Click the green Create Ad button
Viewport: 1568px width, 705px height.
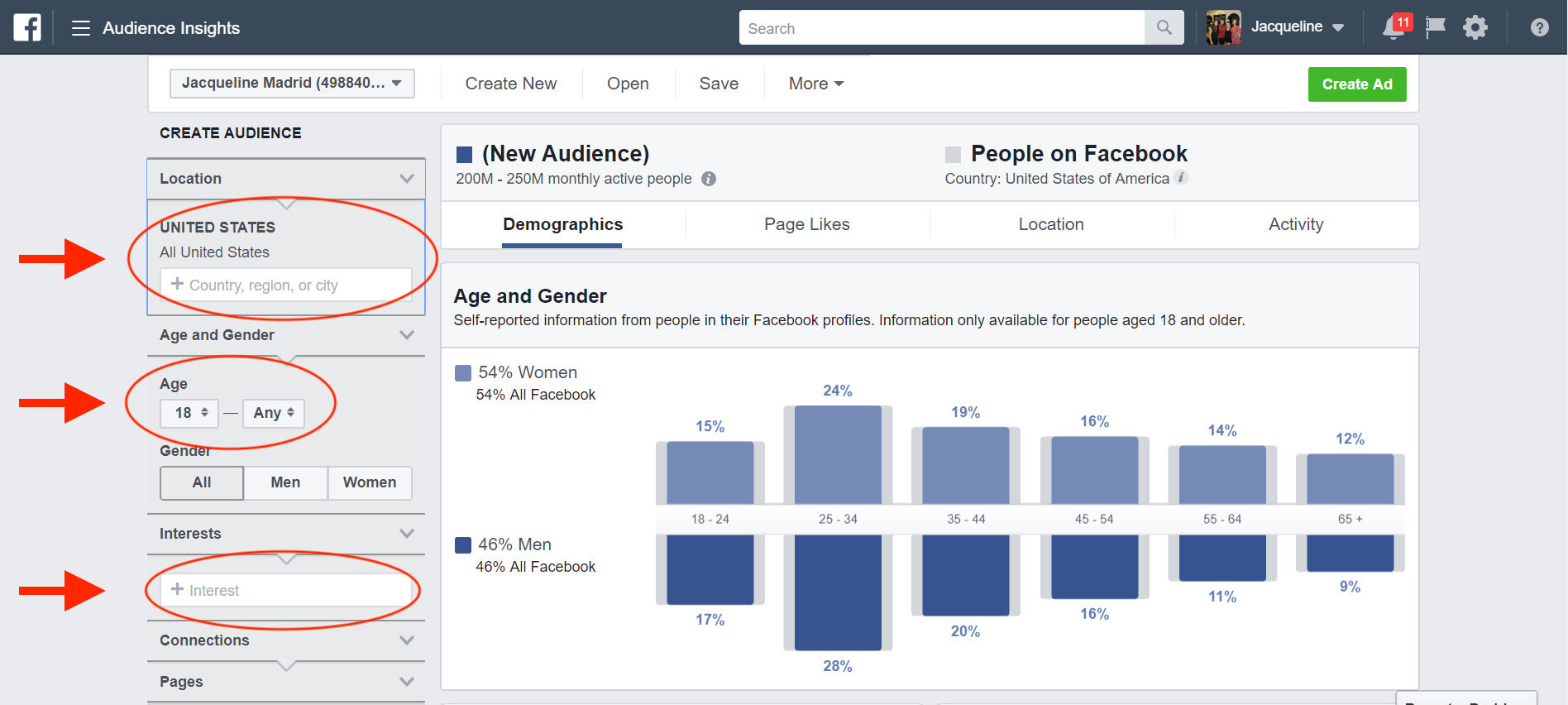(x=1357, y=84)
